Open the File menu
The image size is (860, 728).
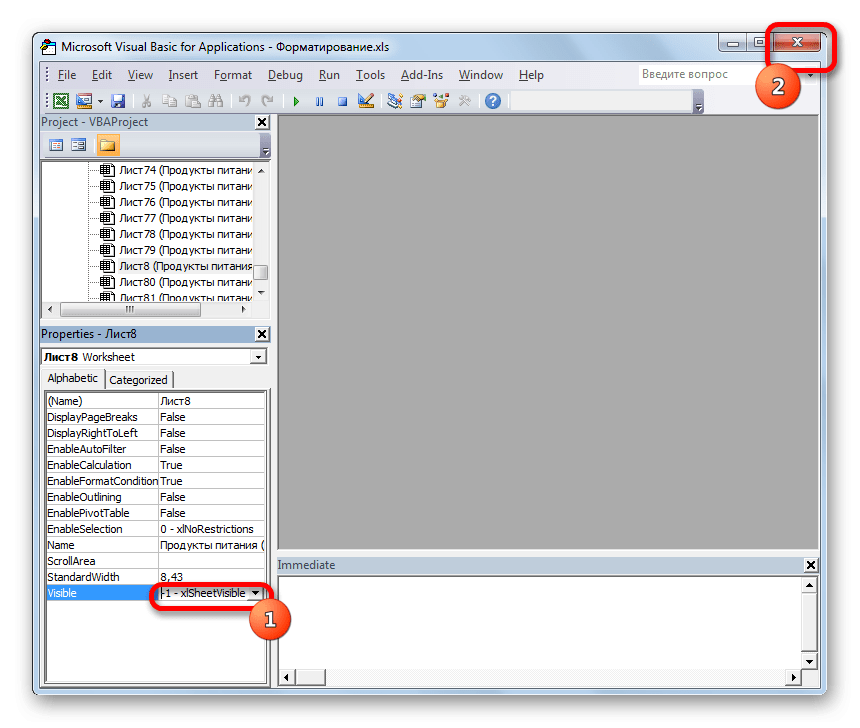coord(67,75)
